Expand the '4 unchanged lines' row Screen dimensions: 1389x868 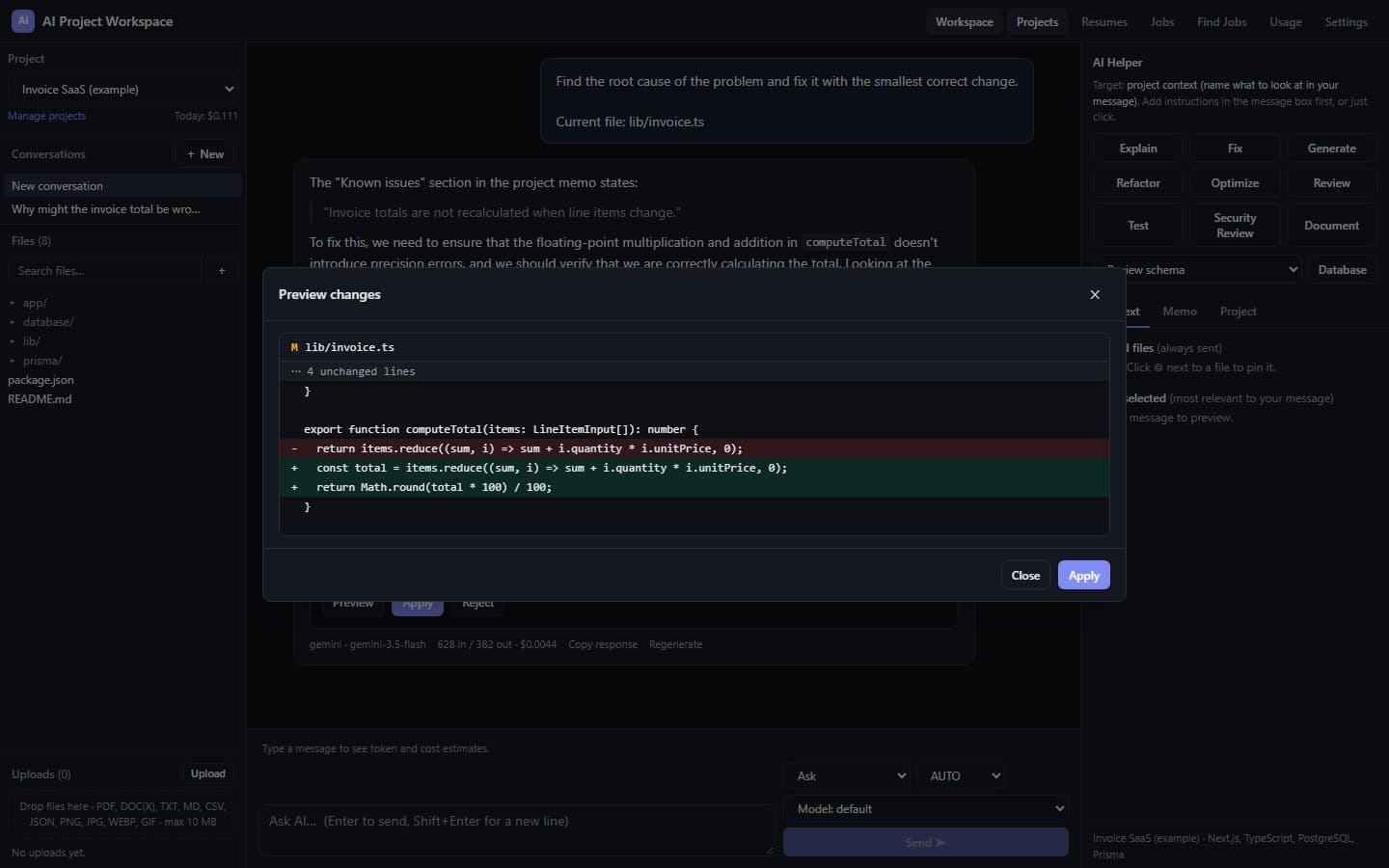[694, 371]
